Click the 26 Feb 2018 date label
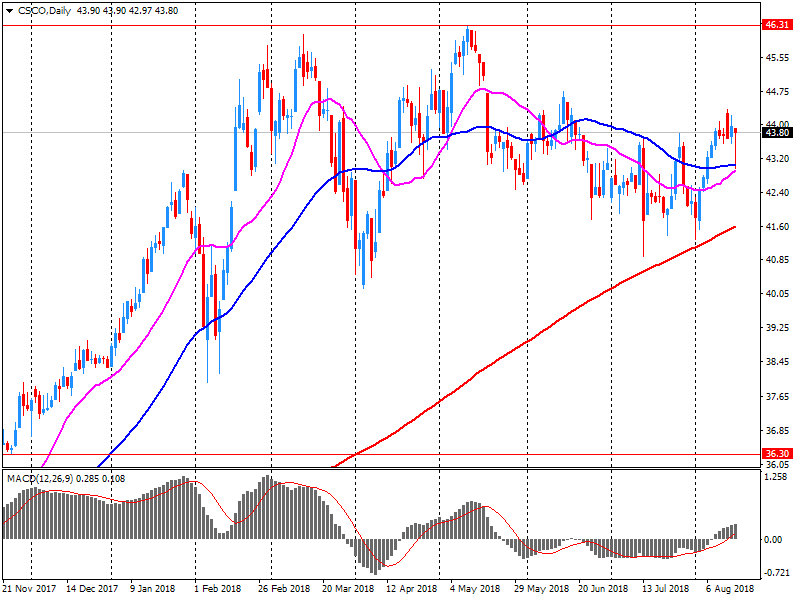The height and width of the screenshot is (600, 800). tap(284, 588)
